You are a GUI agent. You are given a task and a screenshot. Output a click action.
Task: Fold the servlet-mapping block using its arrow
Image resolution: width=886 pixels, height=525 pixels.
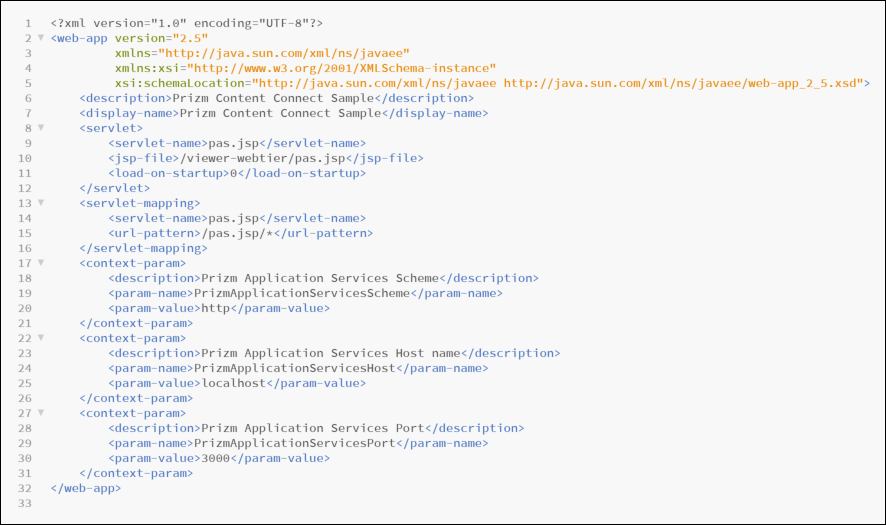41,203
